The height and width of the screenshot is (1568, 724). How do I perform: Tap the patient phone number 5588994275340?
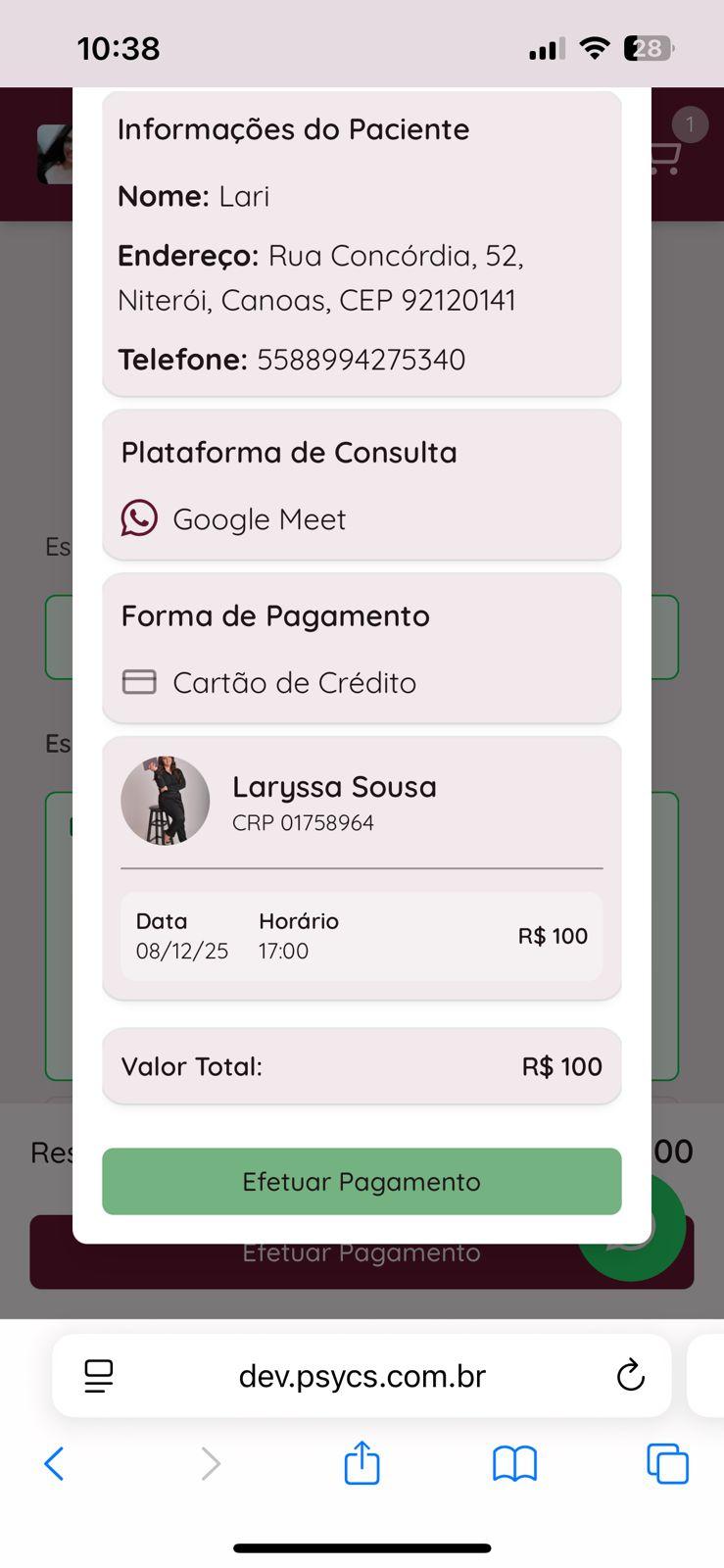[x=361, y=360]
